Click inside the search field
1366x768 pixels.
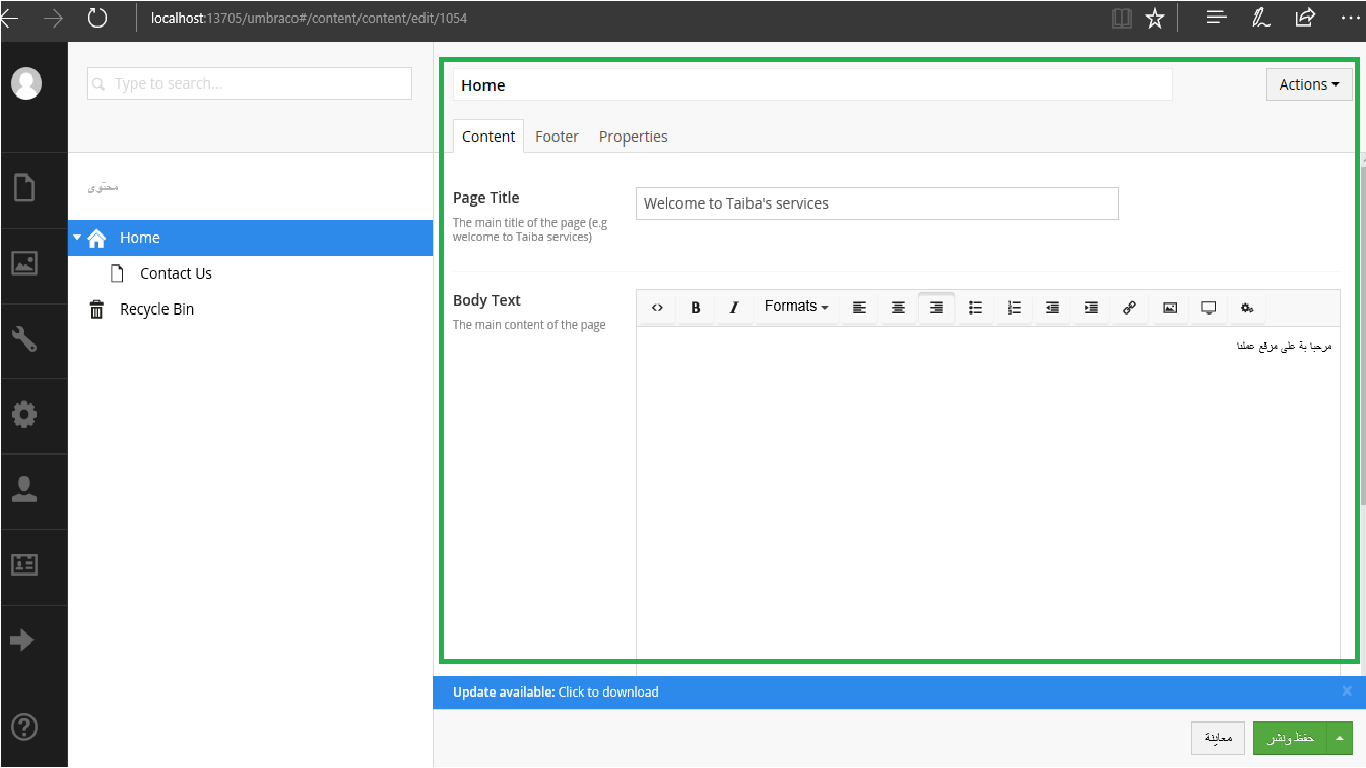pos(248,83)
